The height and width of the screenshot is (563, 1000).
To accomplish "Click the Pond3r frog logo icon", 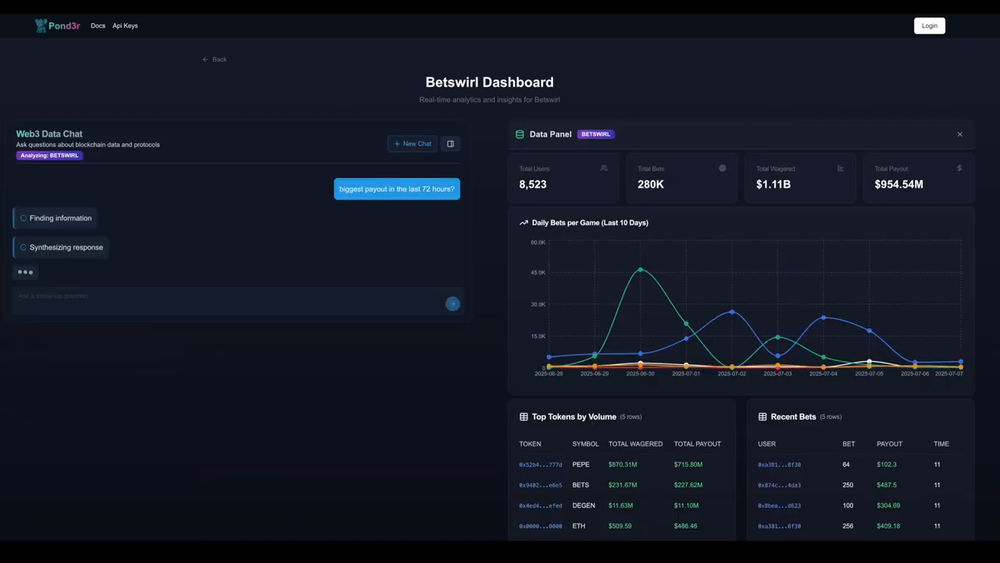I will coord(41,26).
